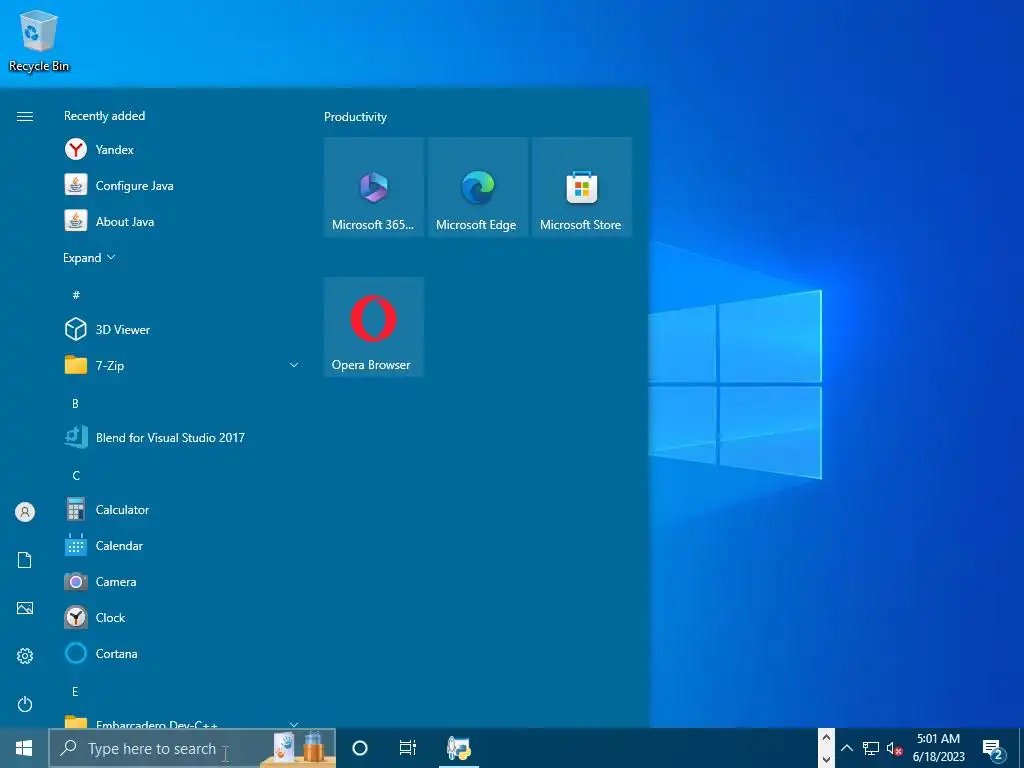Screen dimensions: 1024x768
Task: Open Calculator app
Action: click(x=182, y=509)
